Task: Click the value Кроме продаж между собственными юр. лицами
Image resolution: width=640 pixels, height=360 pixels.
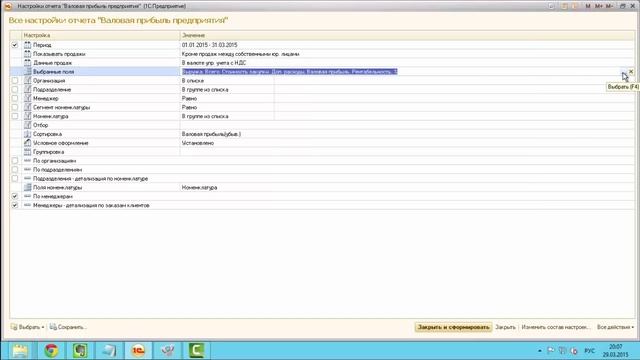Action: coord(240,54)
